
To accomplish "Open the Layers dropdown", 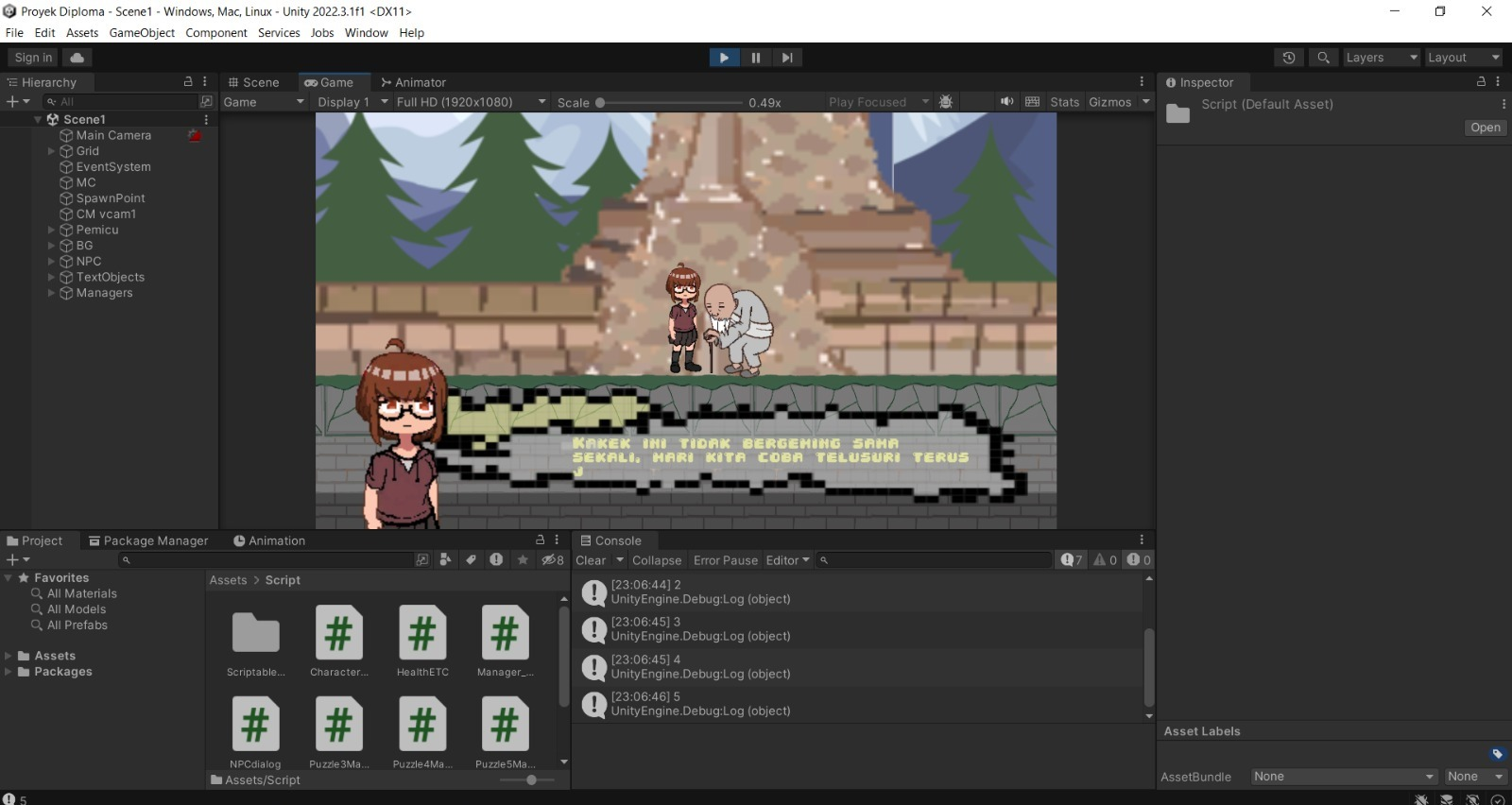I will (x=1382, y=58).
